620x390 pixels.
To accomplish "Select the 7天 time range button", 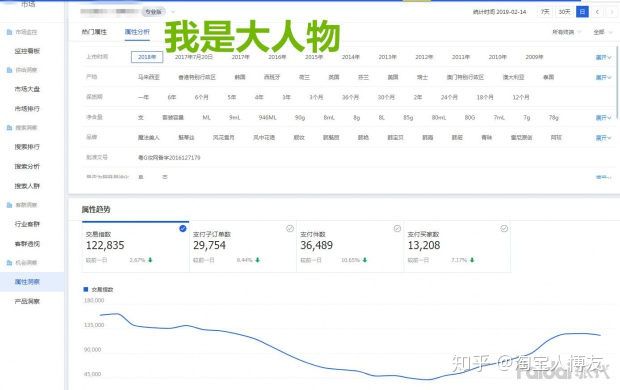I will click(x=545, y=12).
